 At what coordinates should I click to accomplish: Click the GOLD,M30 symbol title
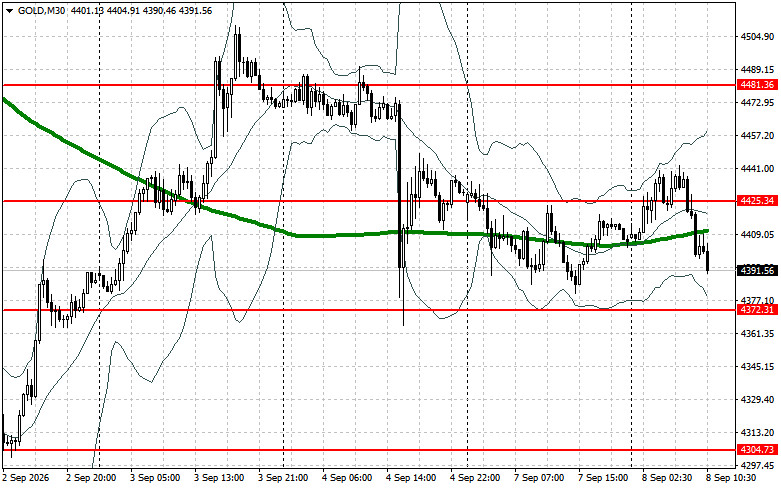41,10
